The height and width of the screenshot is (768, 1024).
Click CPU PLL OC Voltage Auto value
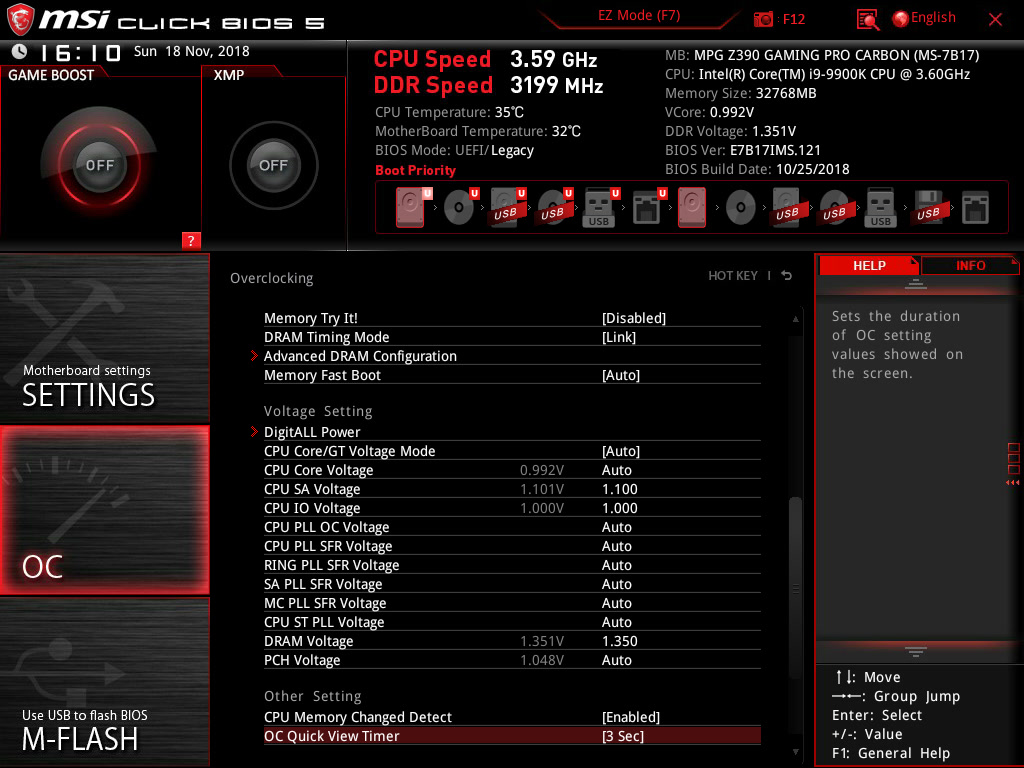click(x=616, y=527)
